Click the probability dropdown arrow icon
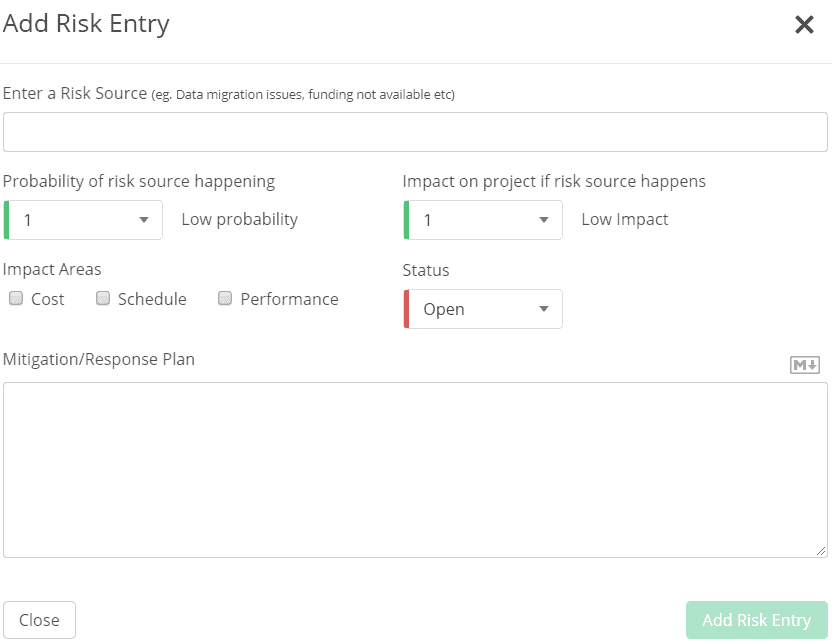The height and width of the screenshot is (644, 832). [x=144, y=220]
